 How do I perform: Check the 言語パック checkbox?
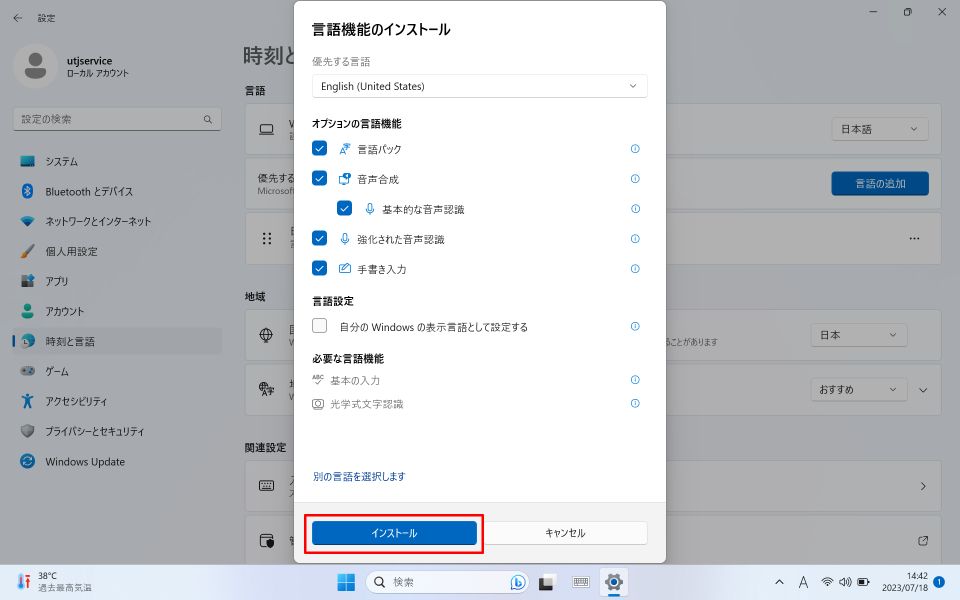[320, 148]
